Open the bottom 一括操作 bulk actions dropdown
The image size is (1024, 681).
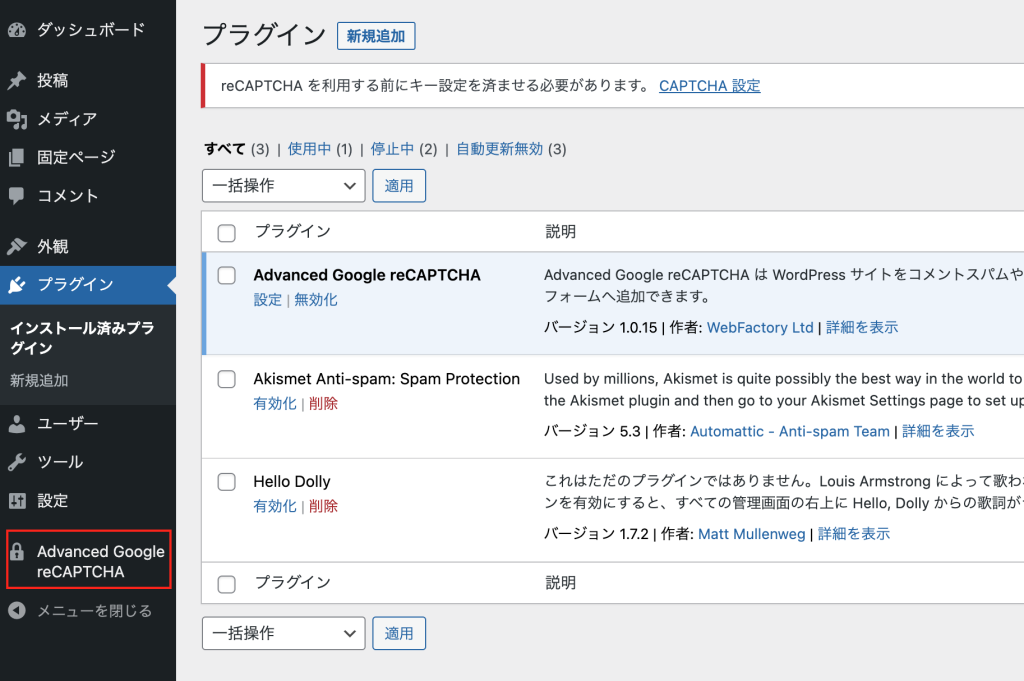click(x=283, y=633)
